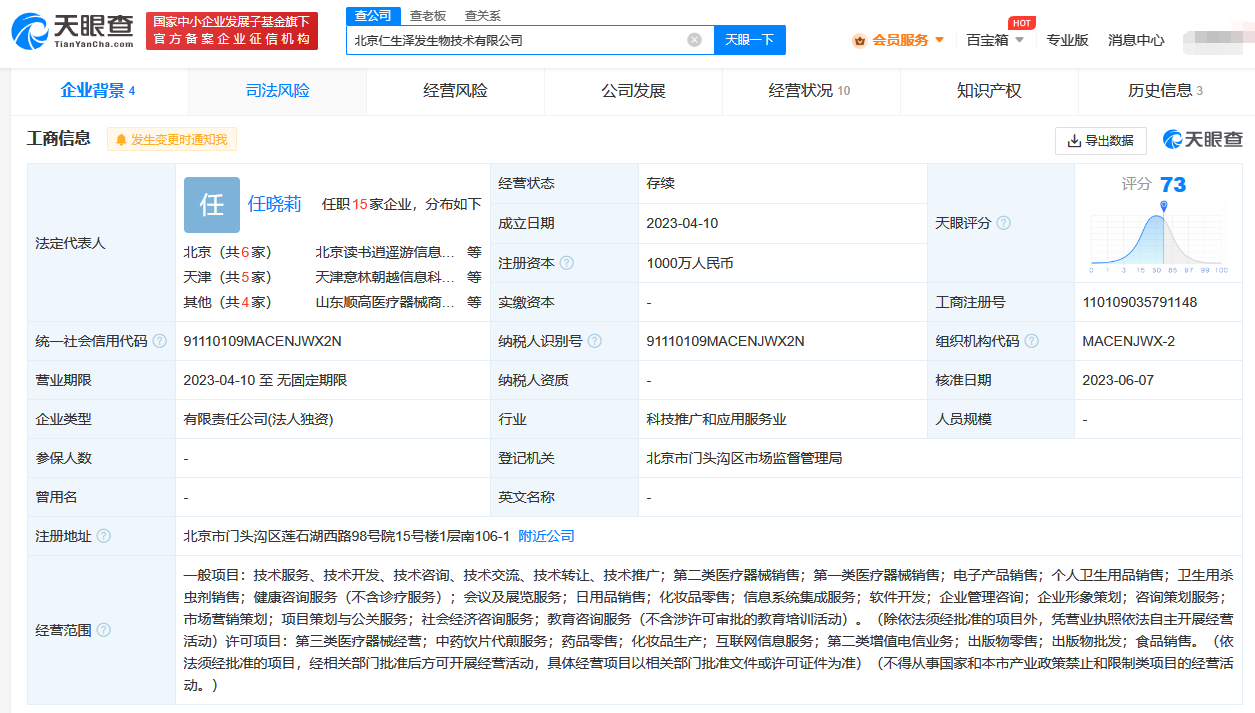Switch to the 查关系 search tab
Viewport: 1255px width, 713px height.
pyautogui.click(x=482, y=15)
